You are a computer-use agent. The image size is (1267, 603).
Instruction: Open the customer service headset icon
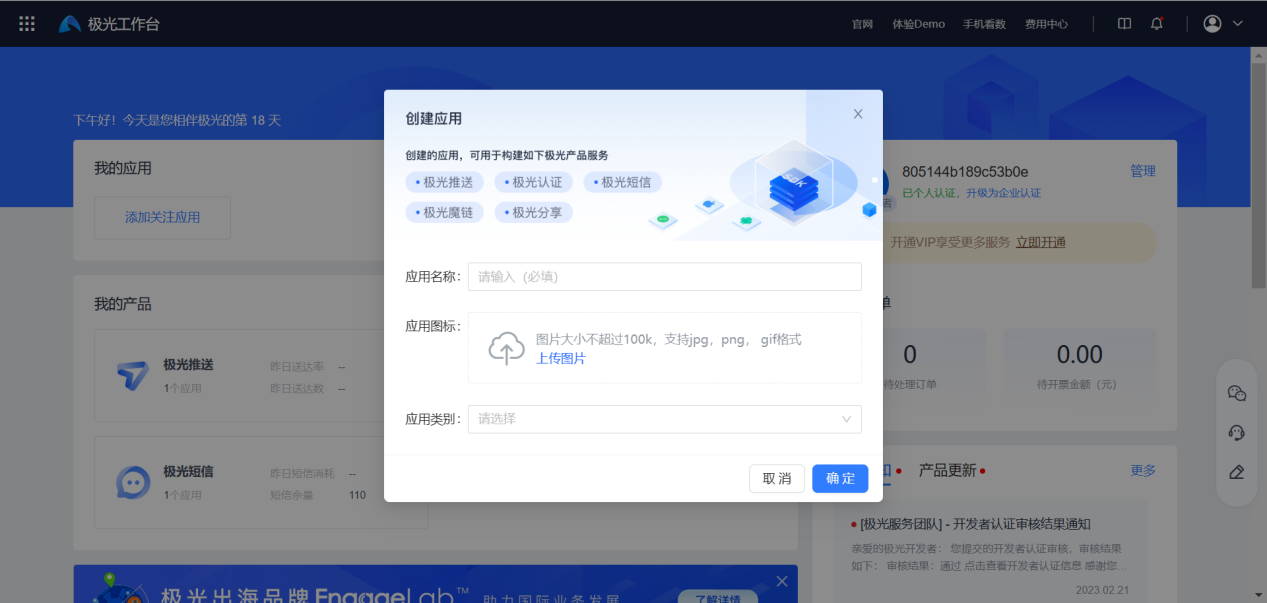pyautogui.click(x=1237, y=433)
